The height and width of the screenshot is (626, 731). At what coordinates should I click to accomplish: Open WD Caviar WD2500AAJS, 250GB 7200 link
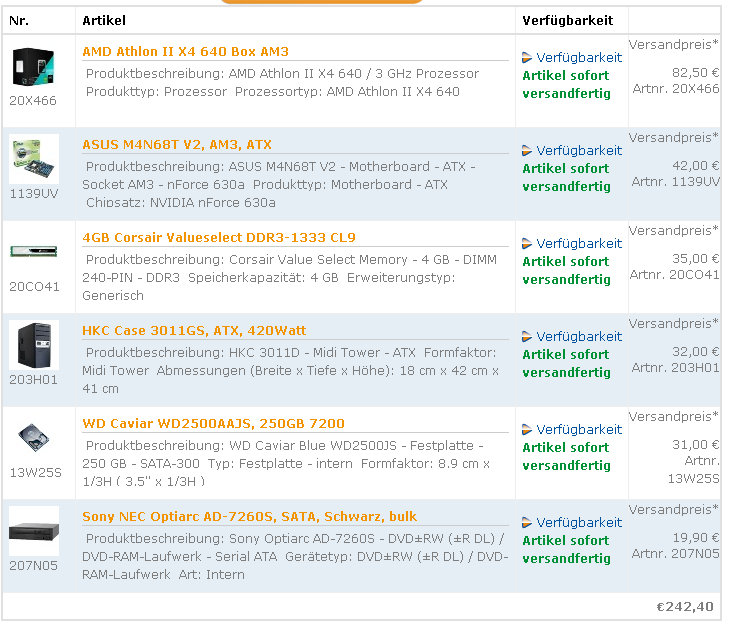(214, 424)
